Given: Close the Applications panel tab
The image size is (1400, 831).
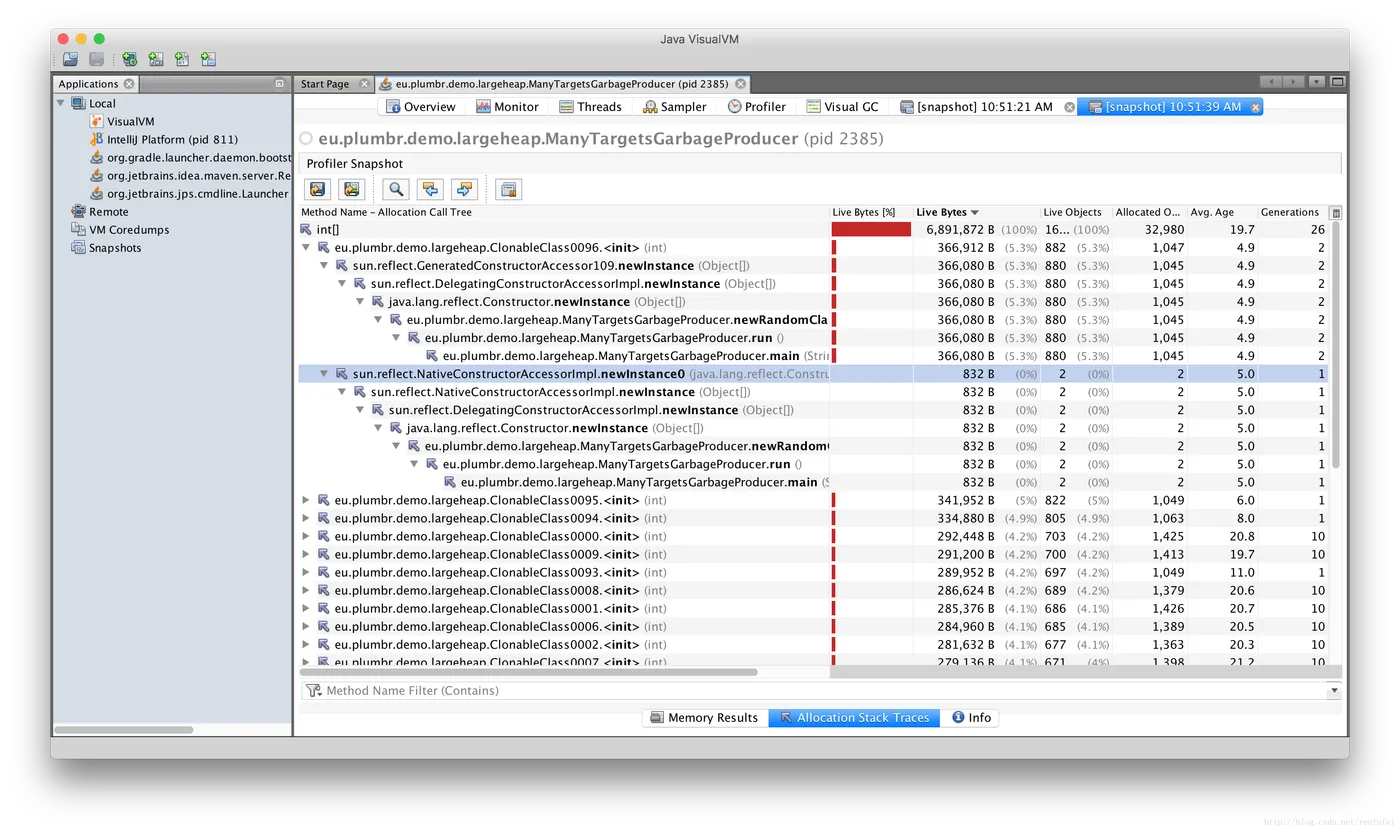Looking at the screenshot, I should coord(129,84).
